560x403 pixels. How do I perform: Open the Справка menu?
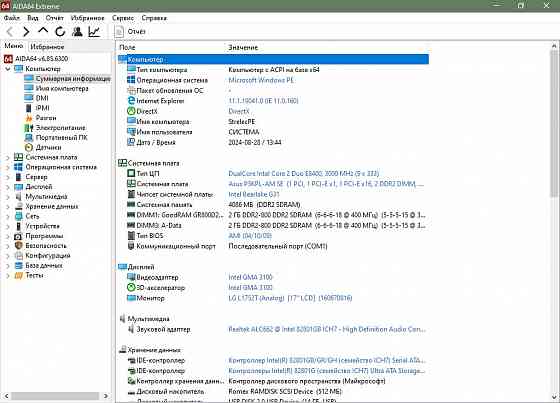[154, 18]
